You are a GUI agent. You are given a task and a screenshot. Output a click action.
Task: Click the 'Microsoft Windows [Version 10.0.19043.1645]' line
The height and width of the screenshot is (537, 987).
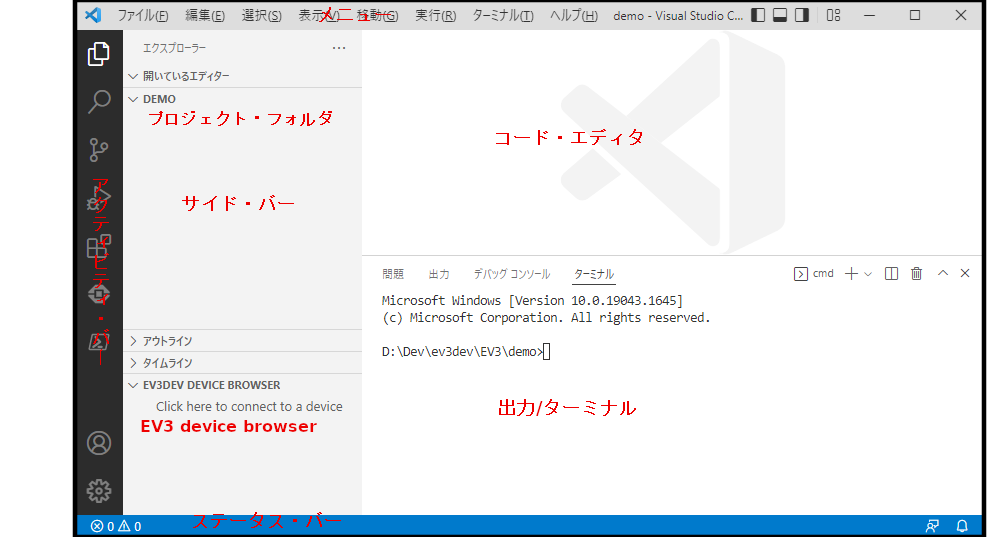pyautogui.click(x=533, y=301)
